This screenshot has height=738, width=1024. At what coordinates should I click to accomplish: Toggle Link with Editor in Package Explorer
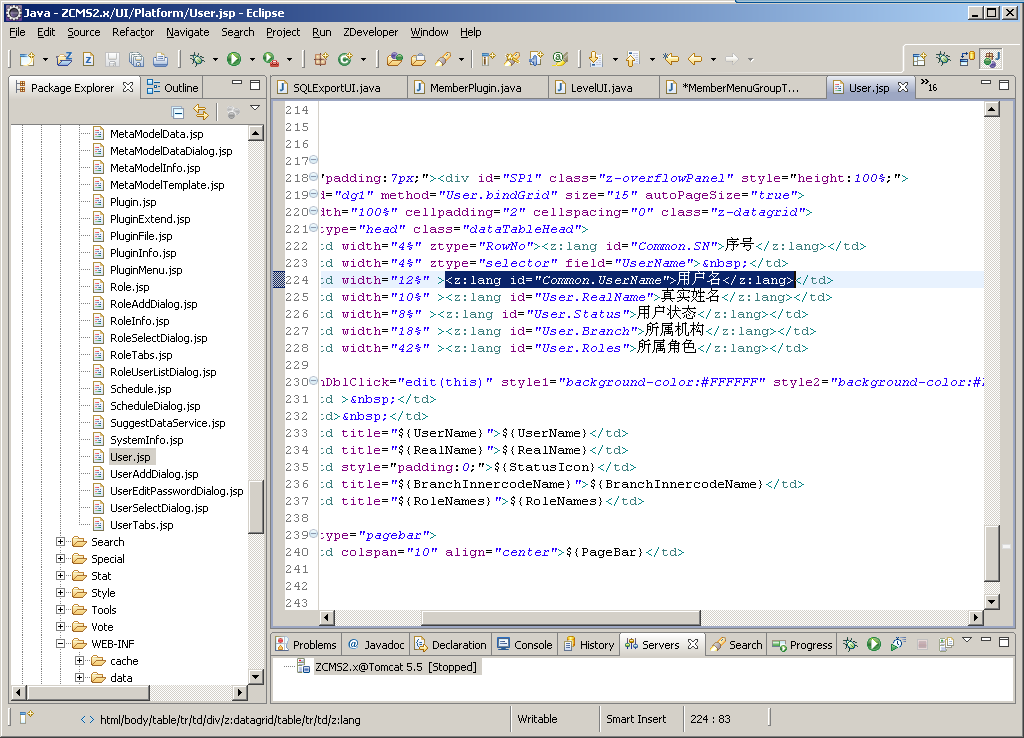click(201, 112)
